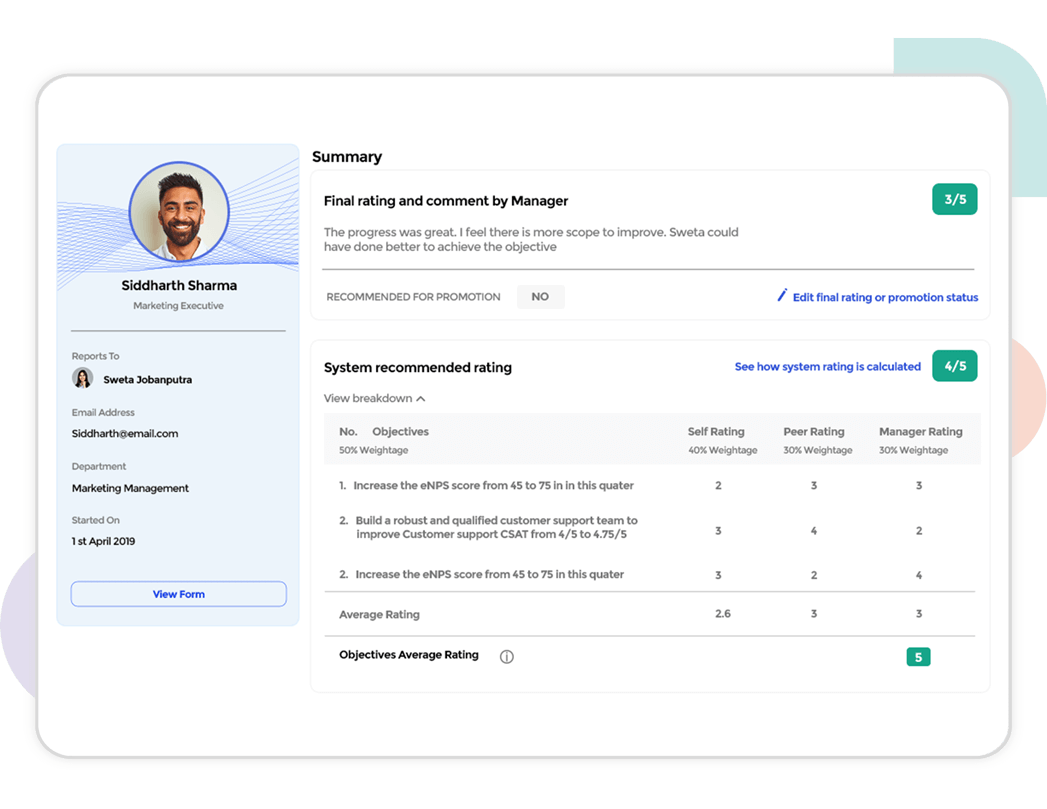
Task: Click the green 5 objectives average badge
Action: click(x=918, y=657)
